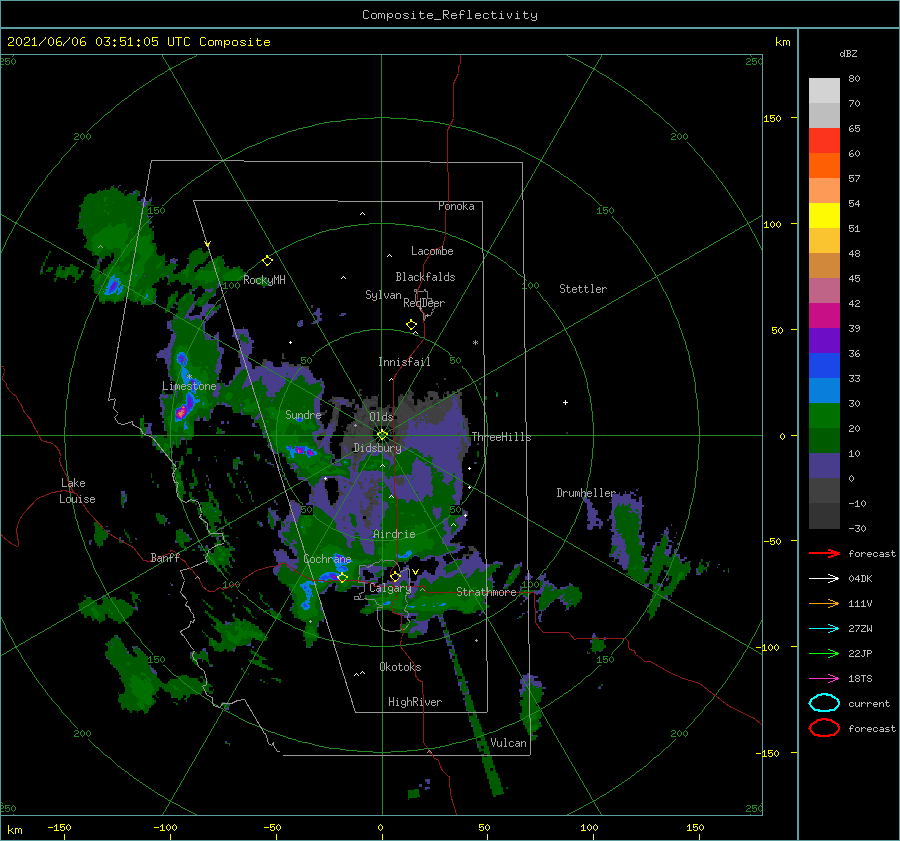
Task: Select the 'current' legend text
Action: 869,703
